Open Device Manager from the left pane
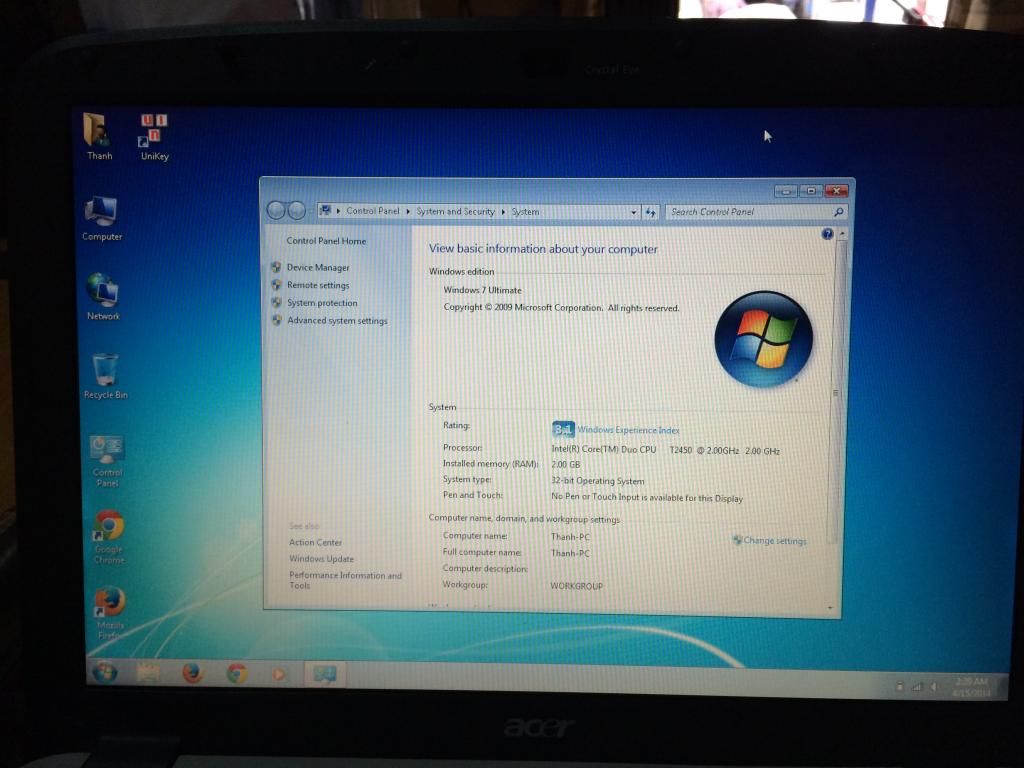Image resolution: width=1024 pixels, height=768 pixels. 318,268
